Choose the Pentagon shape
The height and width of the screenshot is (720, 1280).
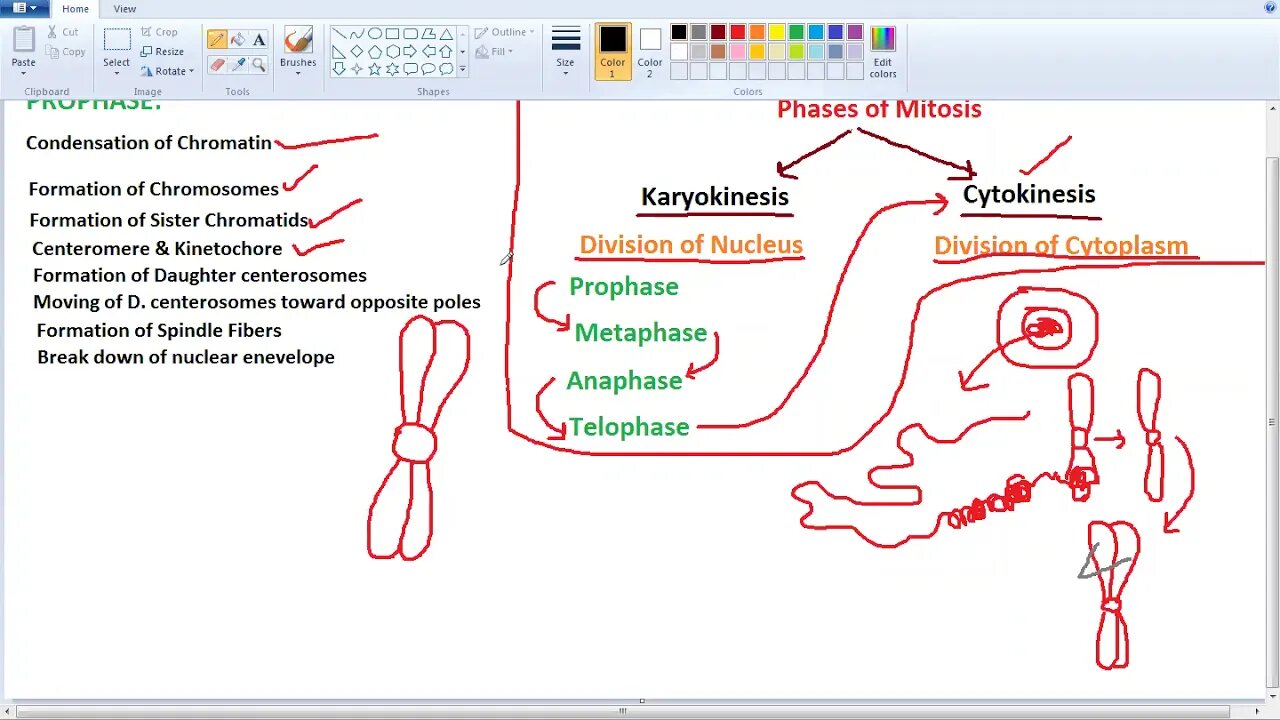[x=375, y=52]
